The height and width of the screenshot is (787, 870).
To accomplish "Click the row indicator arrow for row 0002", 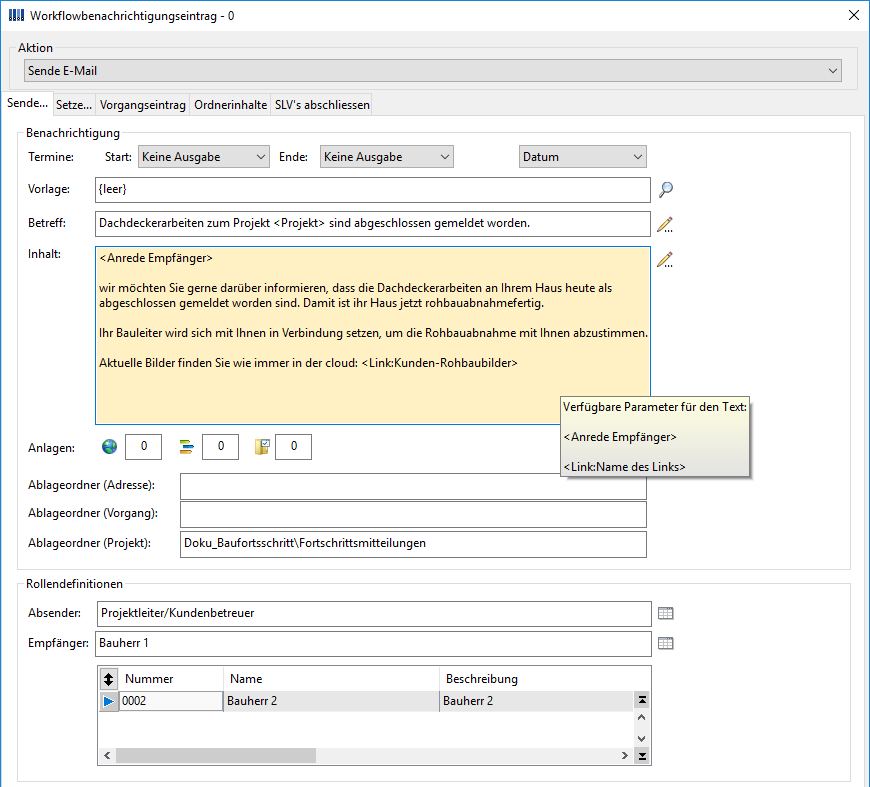I will [x=109, y=702].
